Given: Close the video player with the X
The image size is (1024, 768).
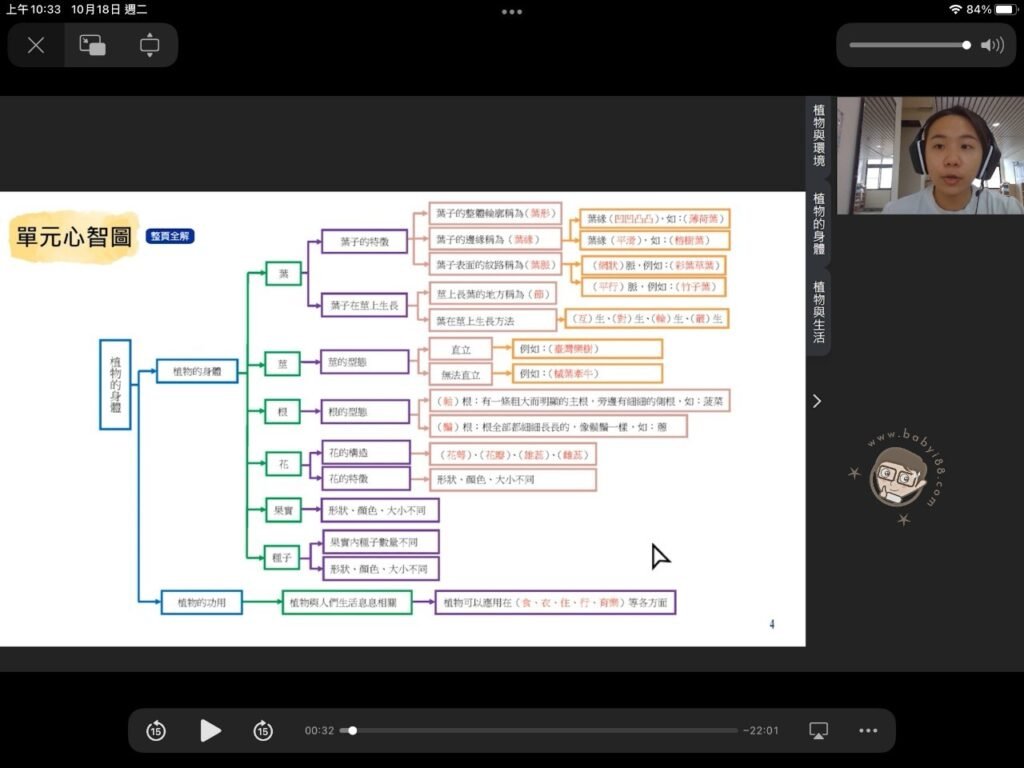Looking at the screenshot, I should 36,45.
